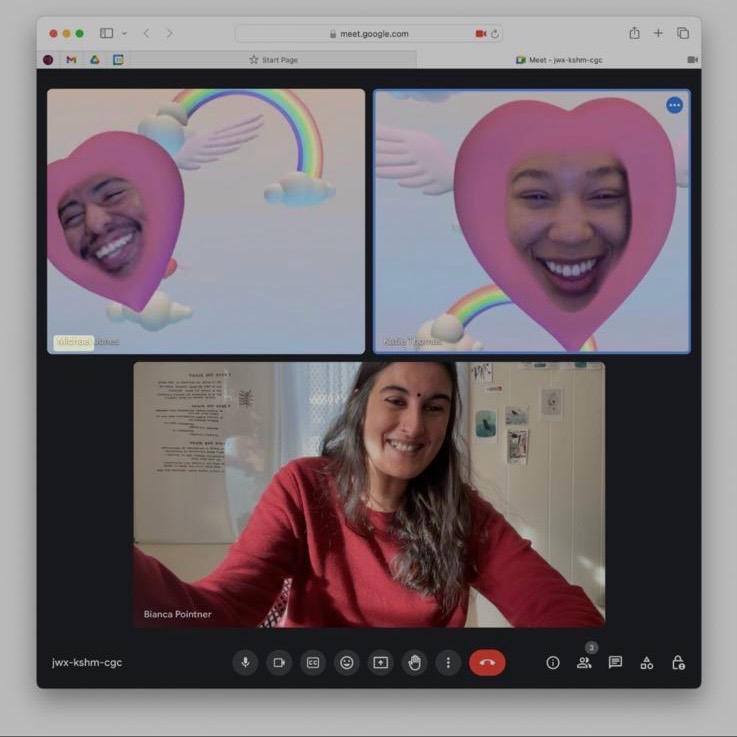The width and height of the screenshot is (737, 737).
Task: Select the Meet - jwx-kshm-cgc tab
Action: click(559, 60)
